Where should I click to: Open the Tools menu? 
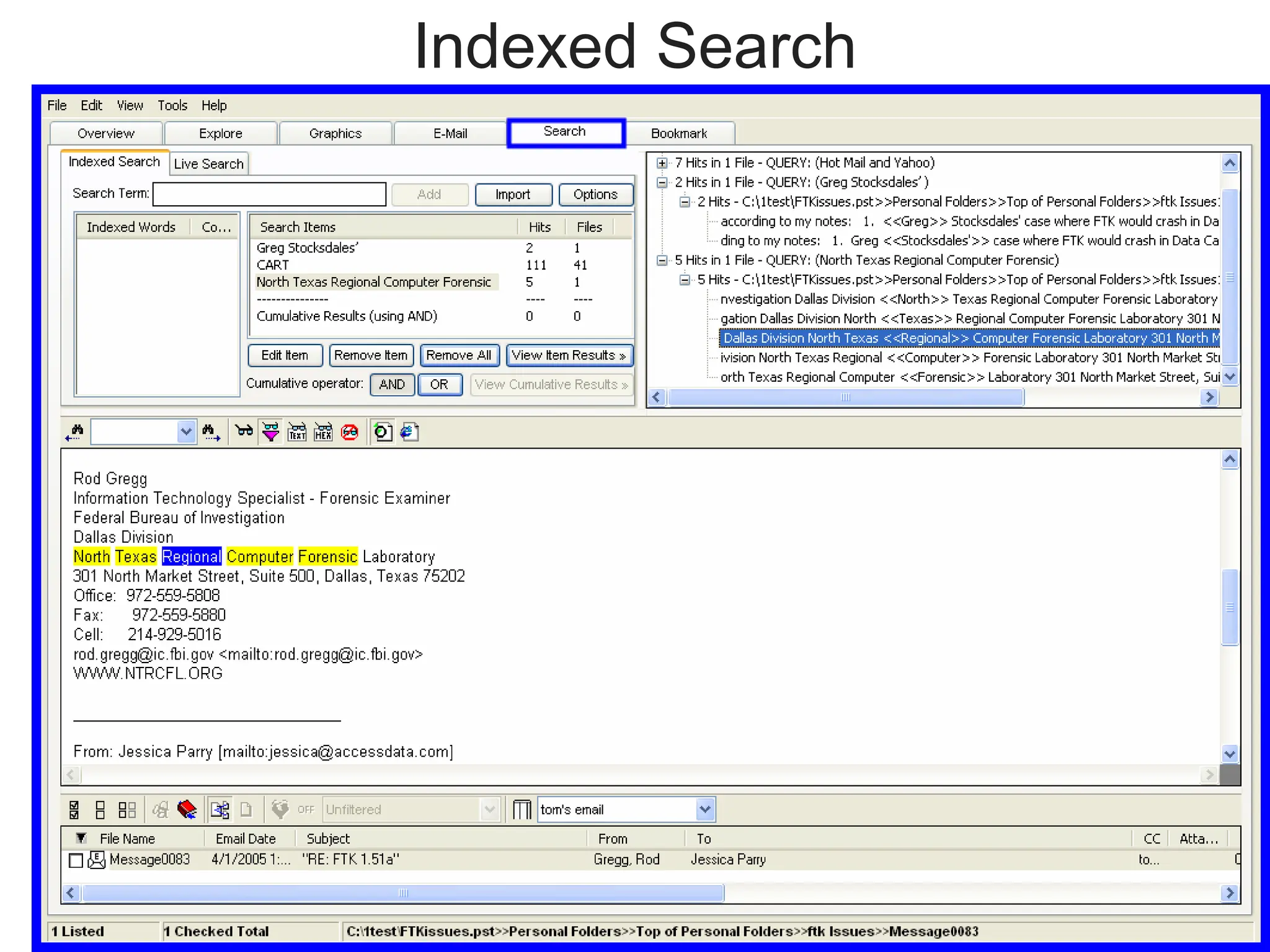tap(172, 105)
